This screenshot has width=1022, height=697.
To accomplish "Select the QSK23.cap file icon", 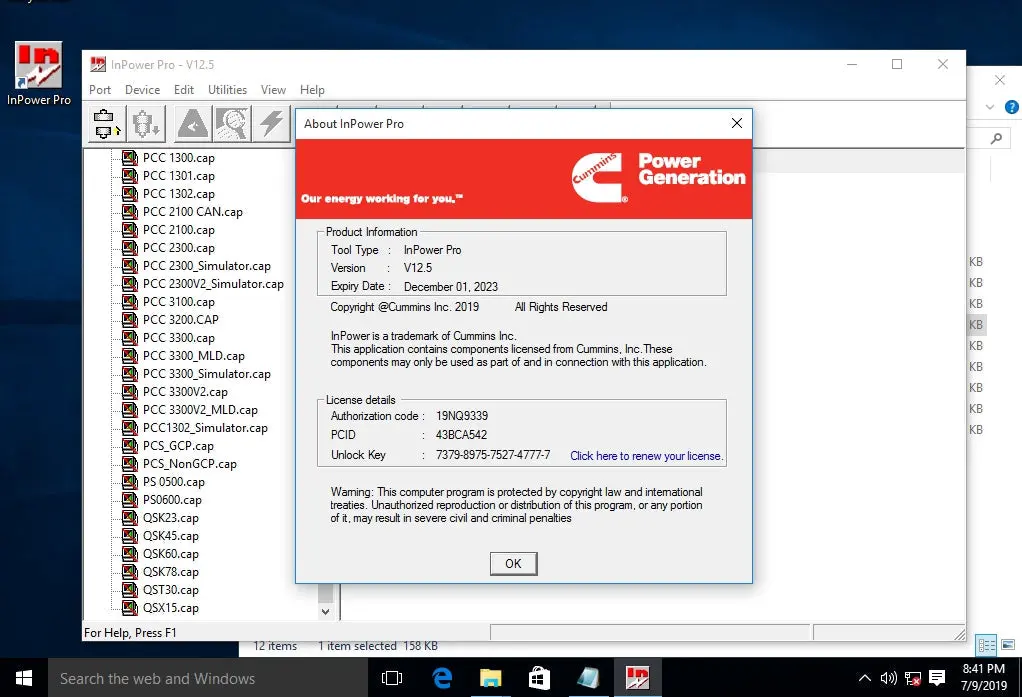I will [x=130, y=518].
